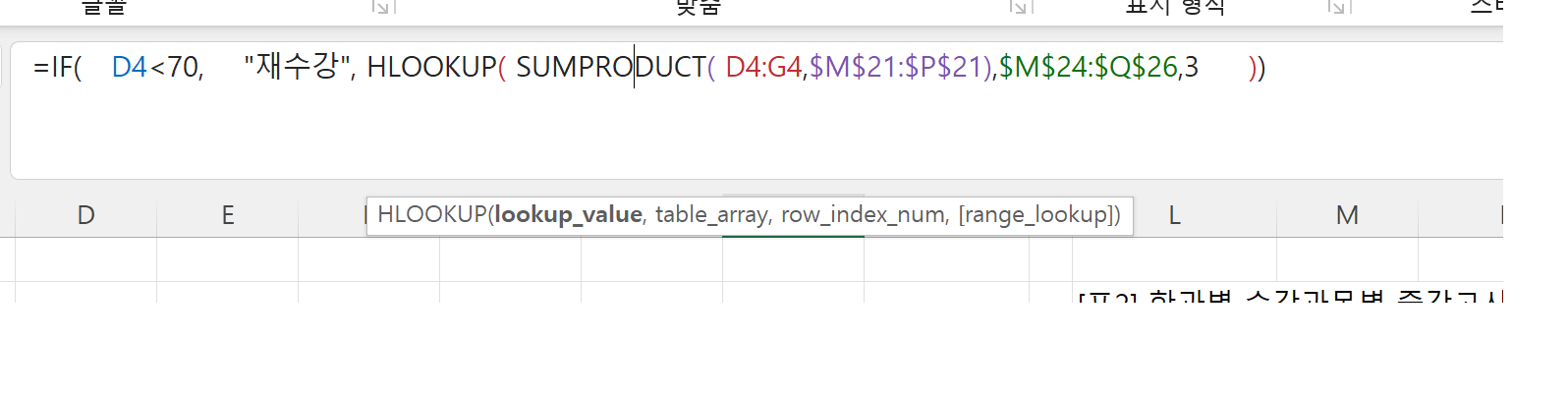Select column D header

86,215
